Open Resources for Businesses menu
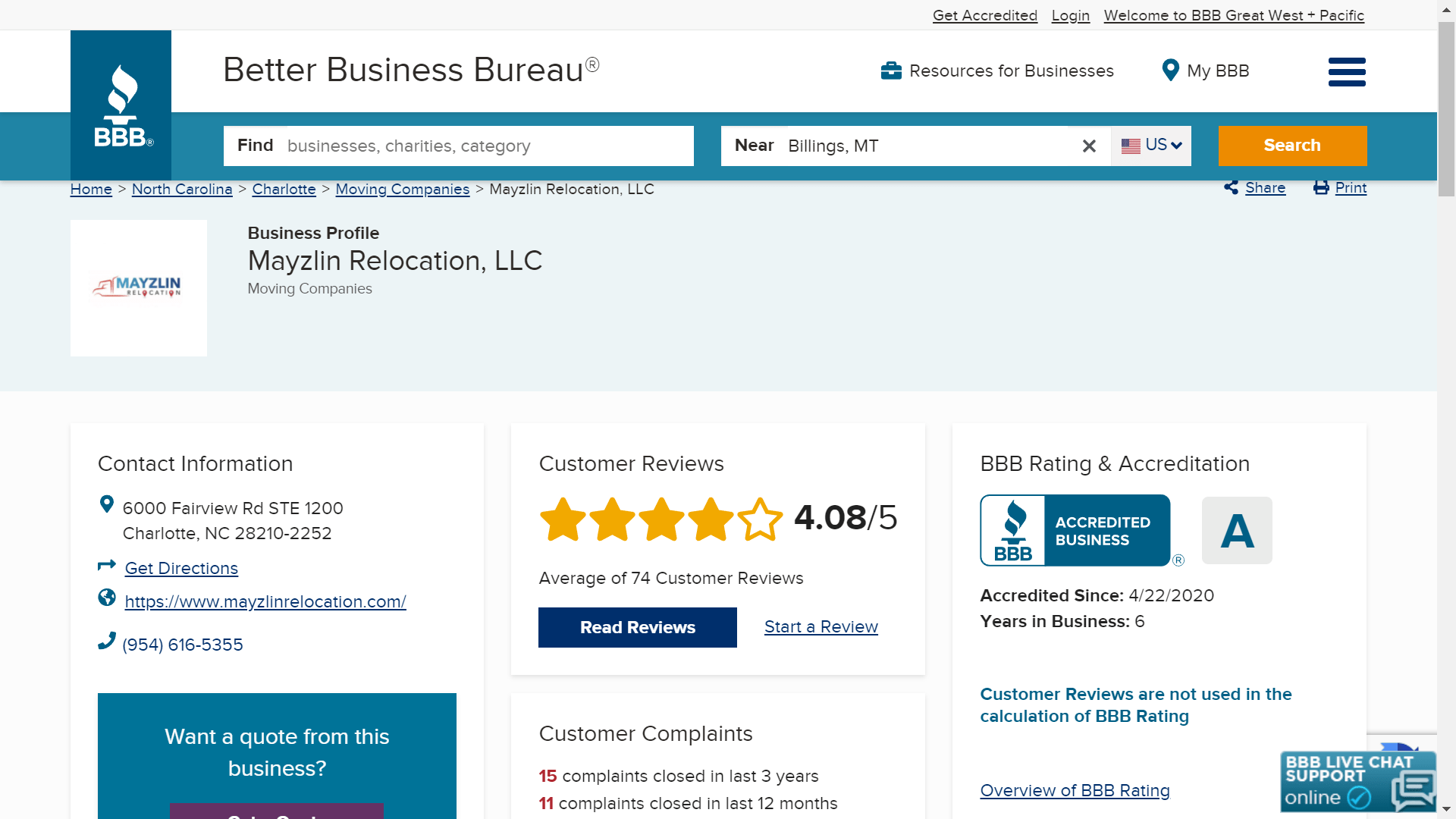This screenshot has height=819, width=1456. (997, 71)
